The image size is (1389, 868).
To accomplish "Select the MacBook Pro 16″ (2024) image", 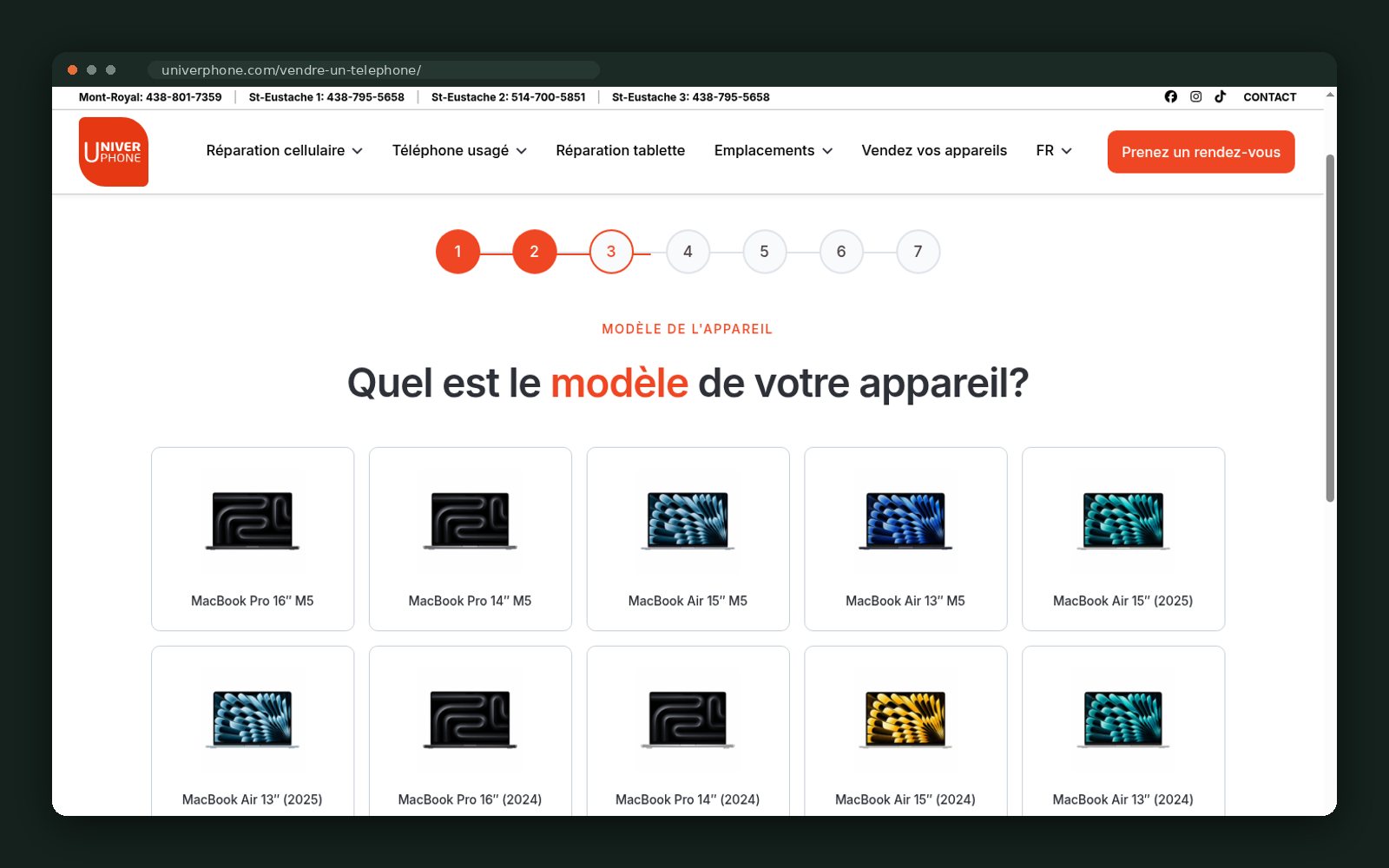I will (470, 720).
